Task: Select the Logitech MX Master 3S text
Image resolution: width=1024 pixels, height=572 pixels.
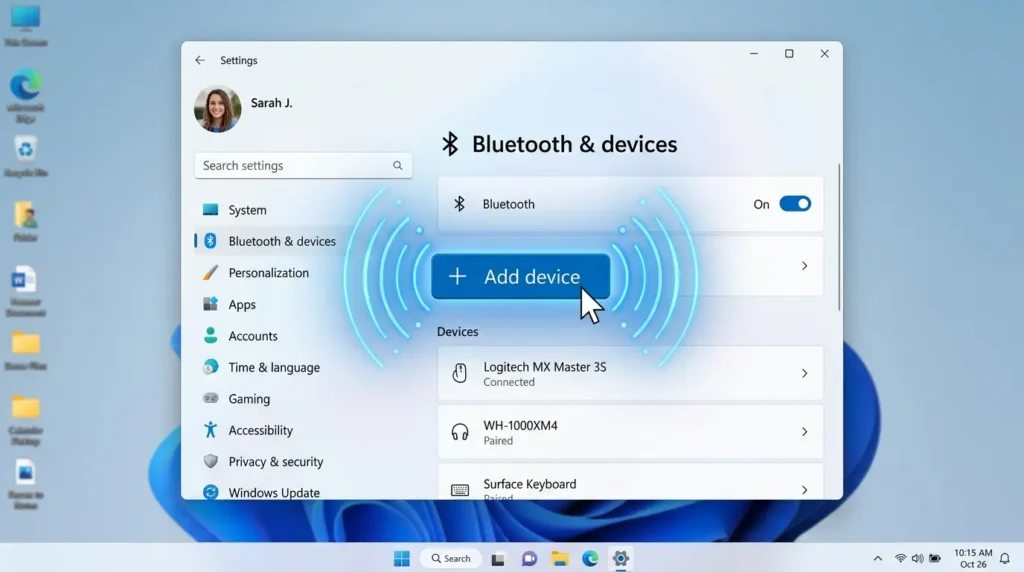Action: tap(545, 367)
